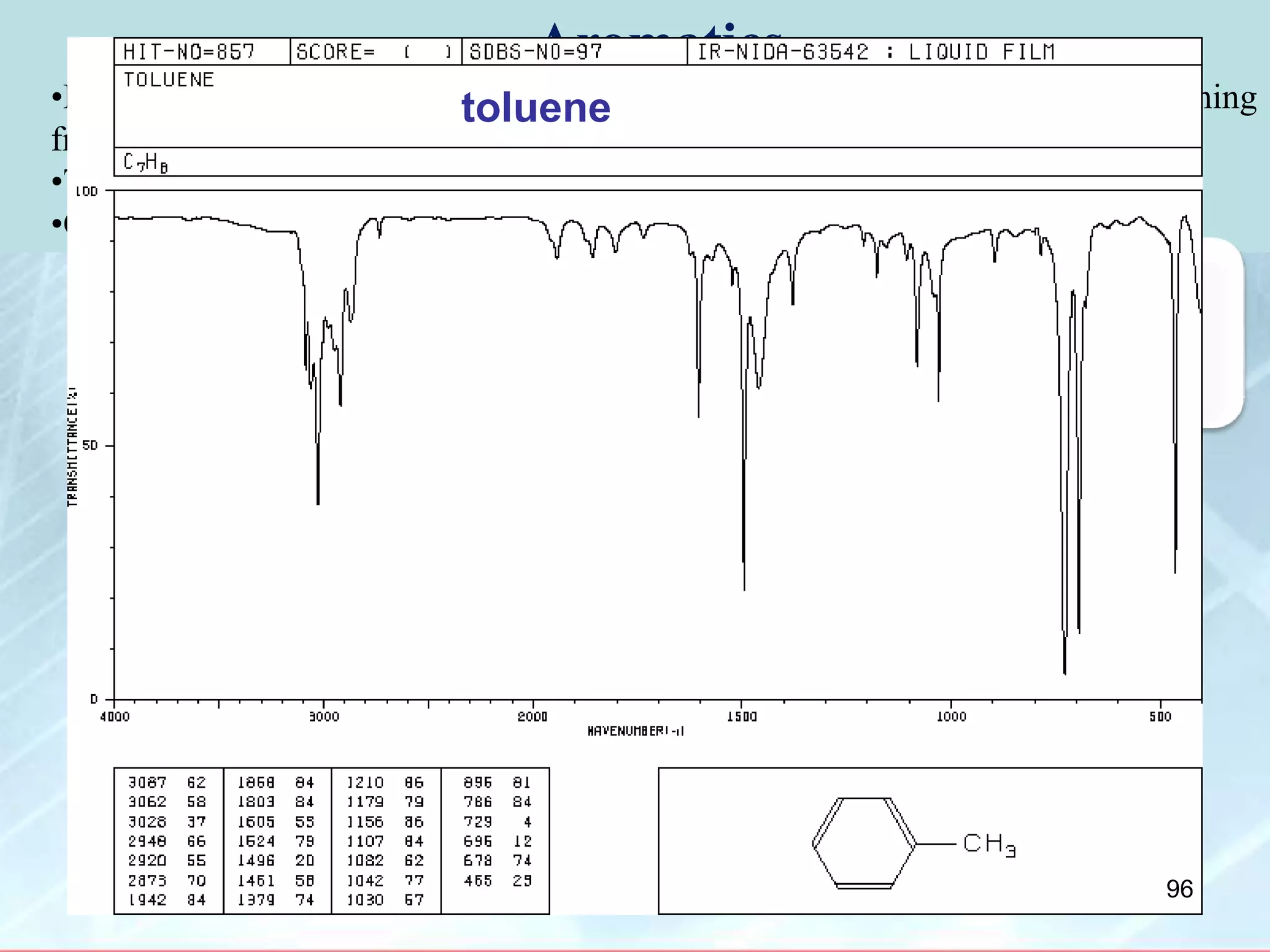Click peak table entry 1942 84
The width and height of the screenshot is (1270, 952).
167,899
